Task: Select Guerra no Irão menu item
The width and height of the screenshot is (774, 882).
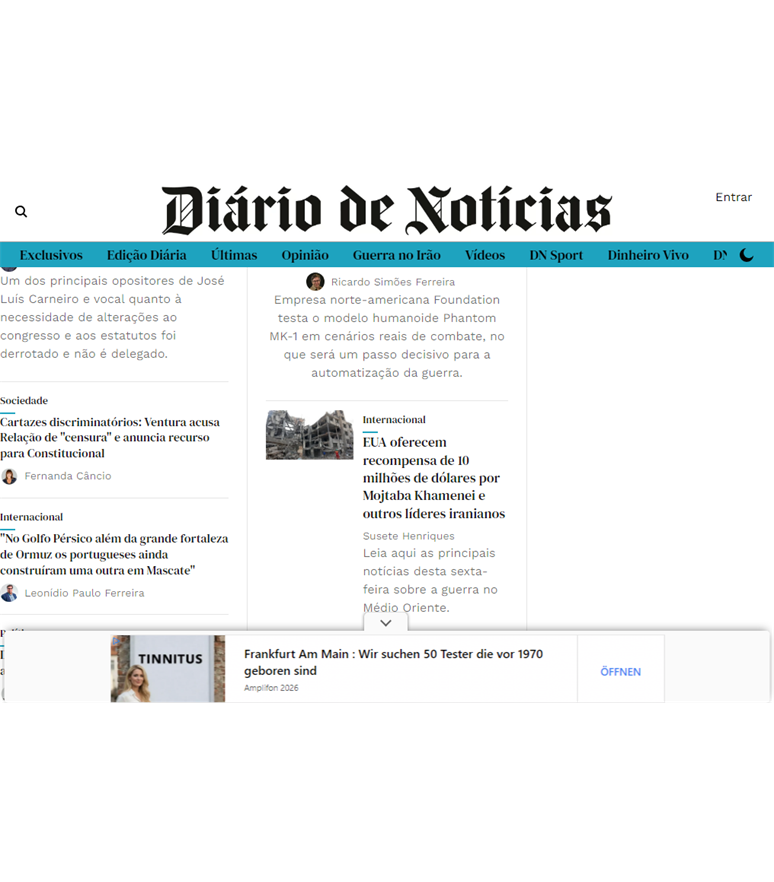Action: click(x=397, y=255)
